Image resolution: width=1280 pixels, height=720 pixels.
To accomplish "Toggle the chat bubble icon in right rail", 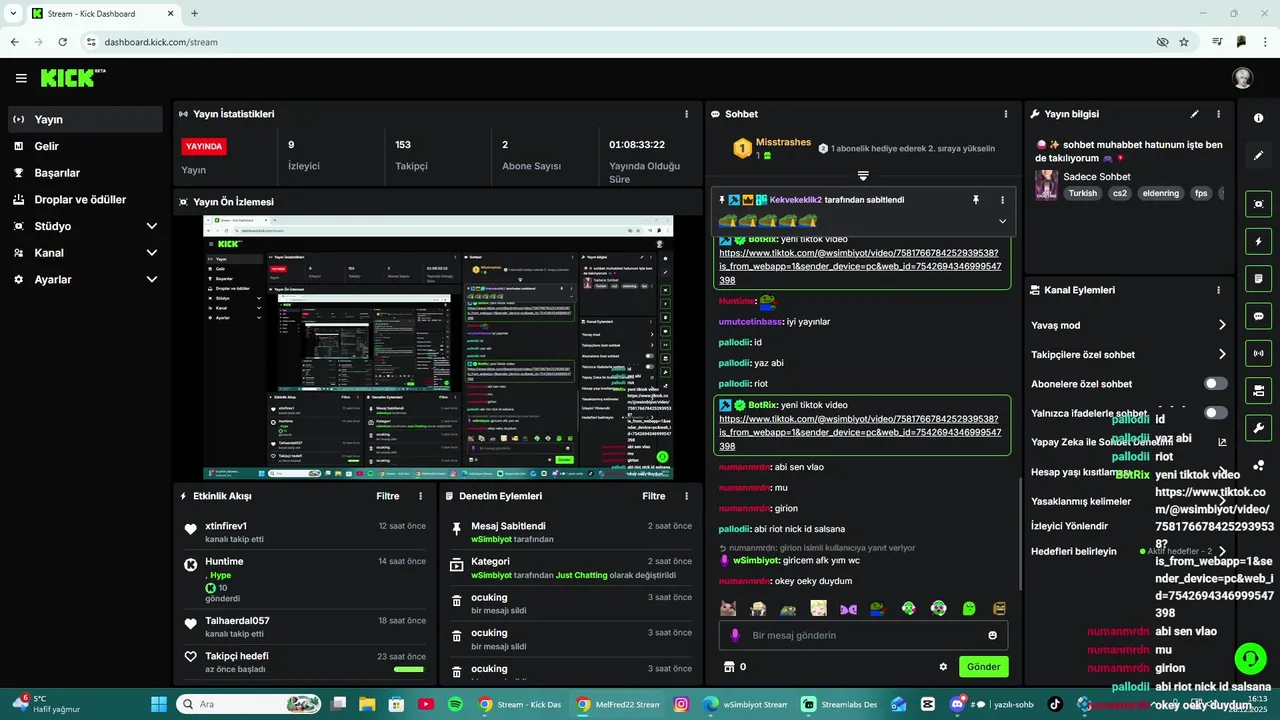I will 1258,316.
